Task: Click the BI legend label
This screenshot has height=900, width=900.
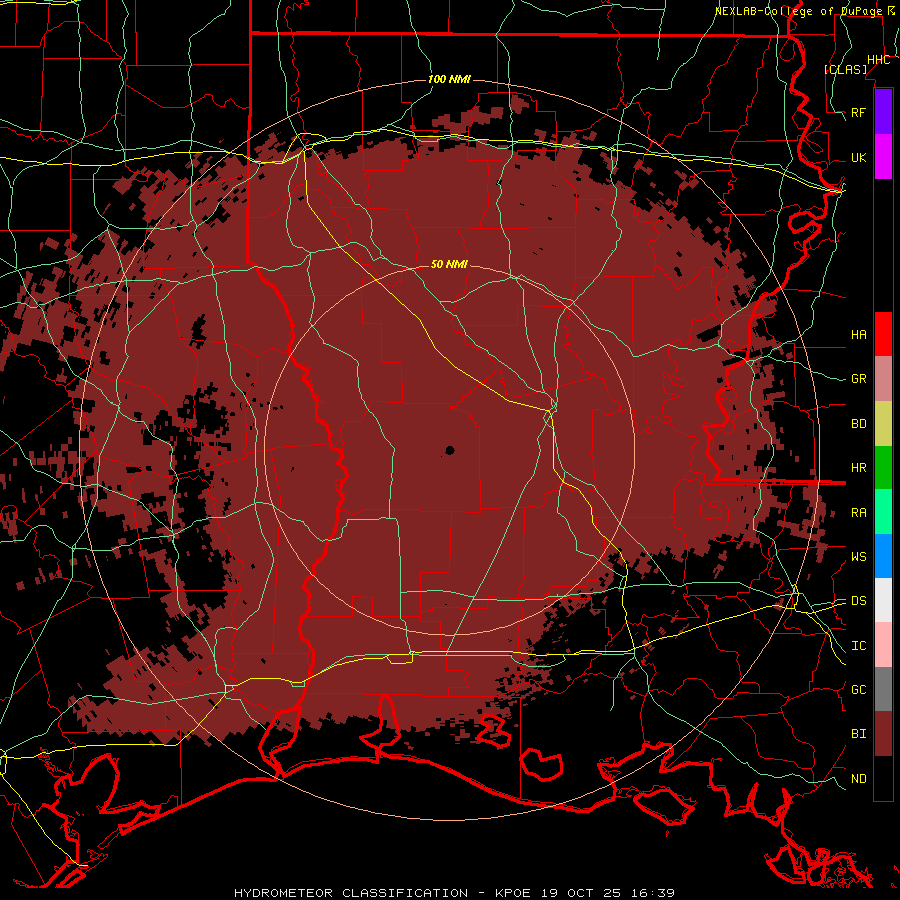Action: pos(859,734)
